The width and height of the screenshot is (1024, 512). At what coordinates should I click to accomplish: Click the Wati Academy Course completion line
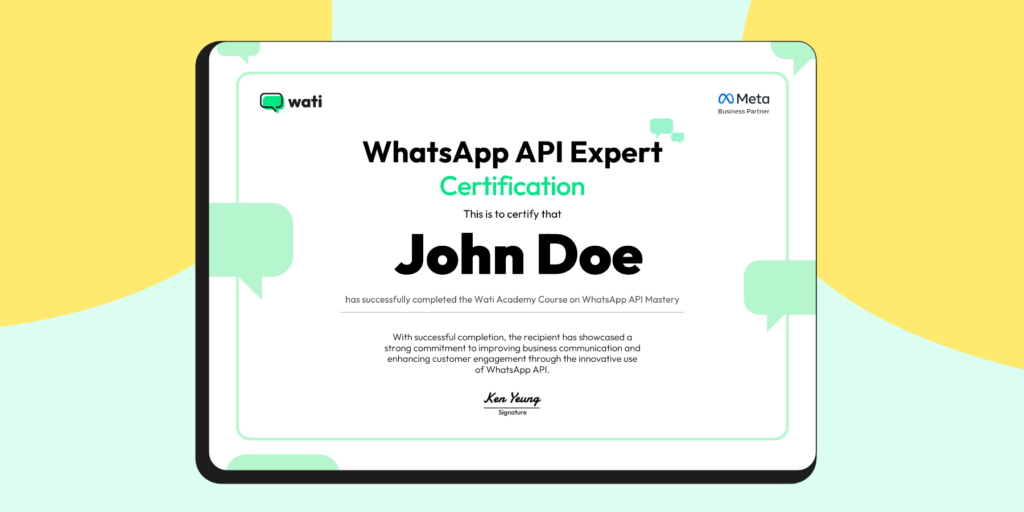coord(513,300)
